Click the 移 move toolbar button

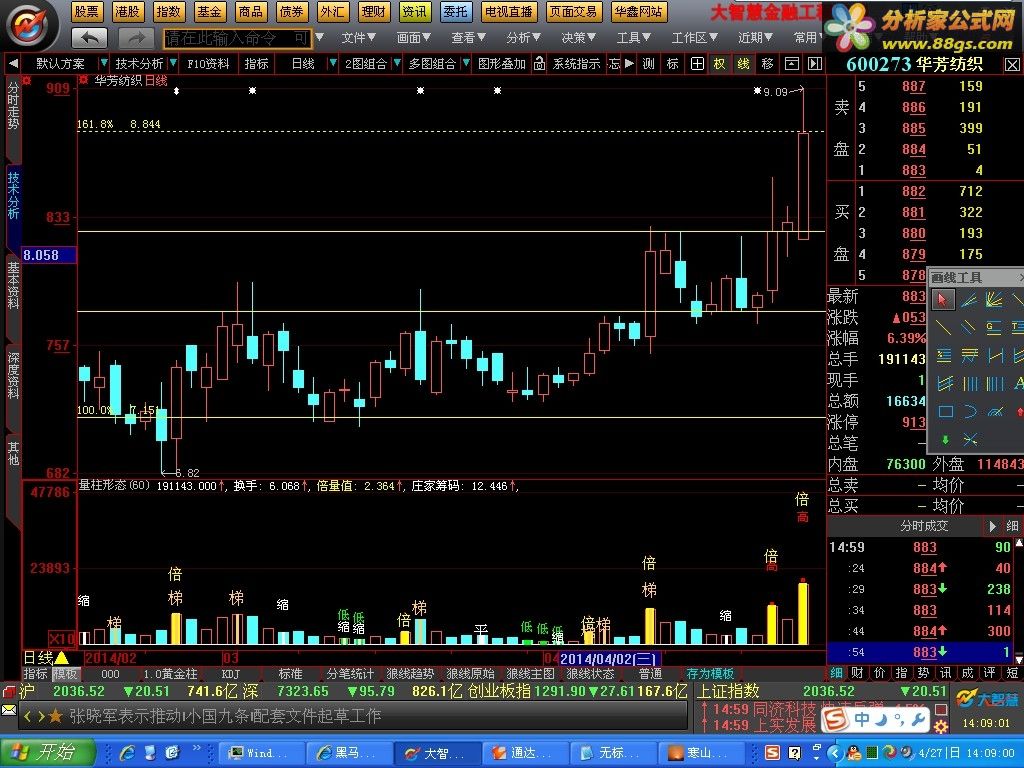tap(767, 63)
